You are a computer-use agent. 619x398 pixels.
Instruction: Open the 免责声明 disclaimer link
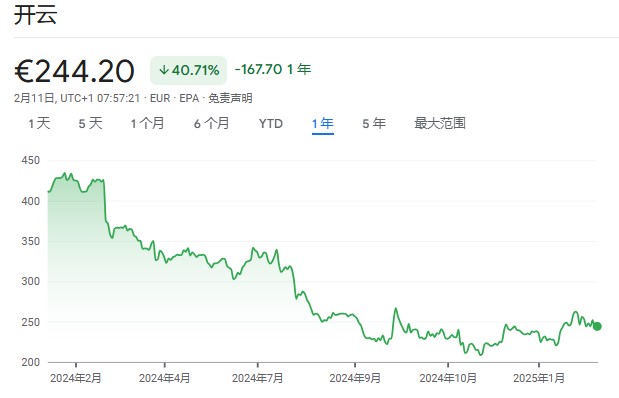click(x=230, y=98)
